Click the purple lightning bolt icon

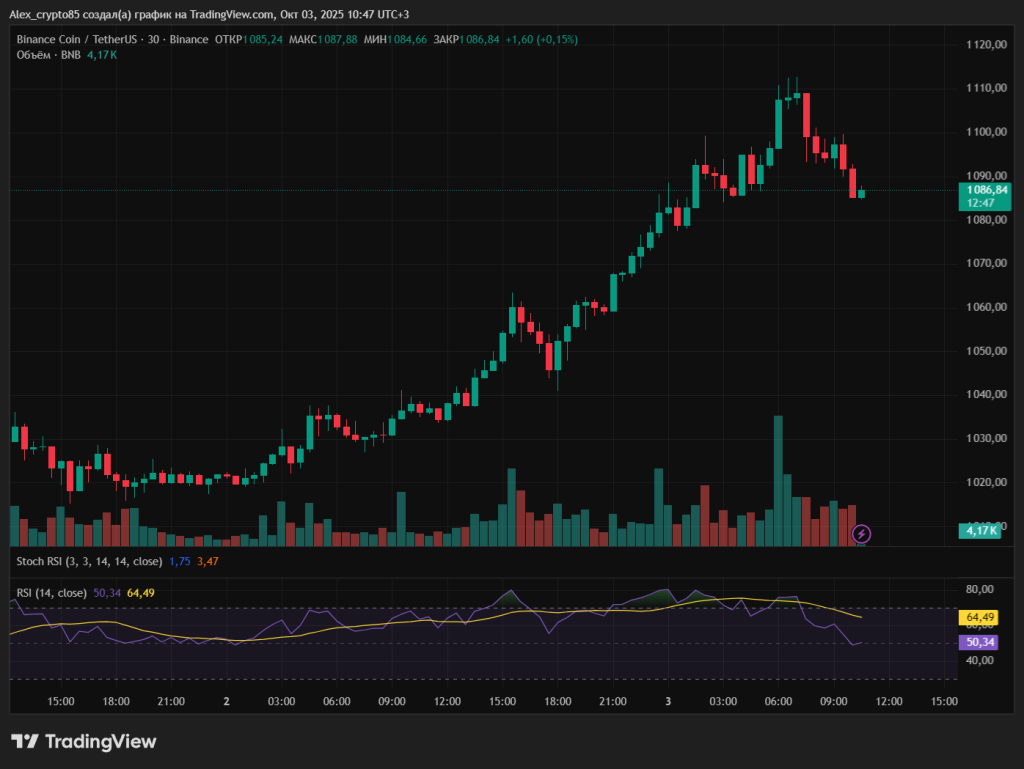point(861,534)
